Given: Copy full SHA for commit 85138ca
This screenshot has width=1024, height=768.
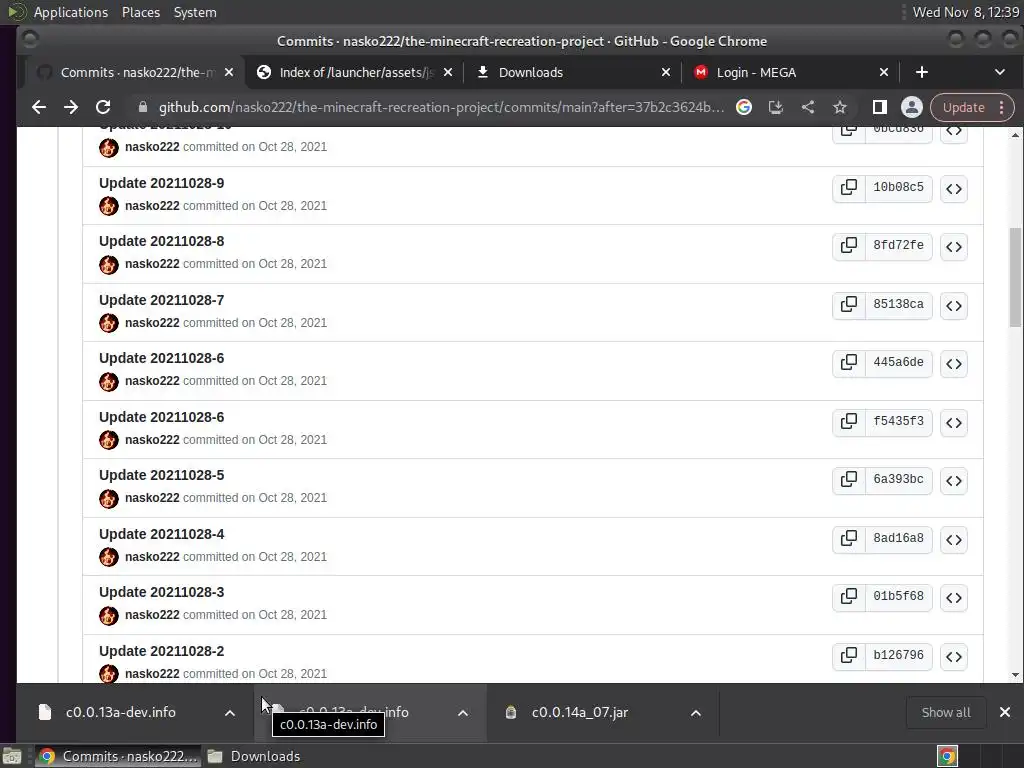Looking at the screenshot, I should (848, 304).
